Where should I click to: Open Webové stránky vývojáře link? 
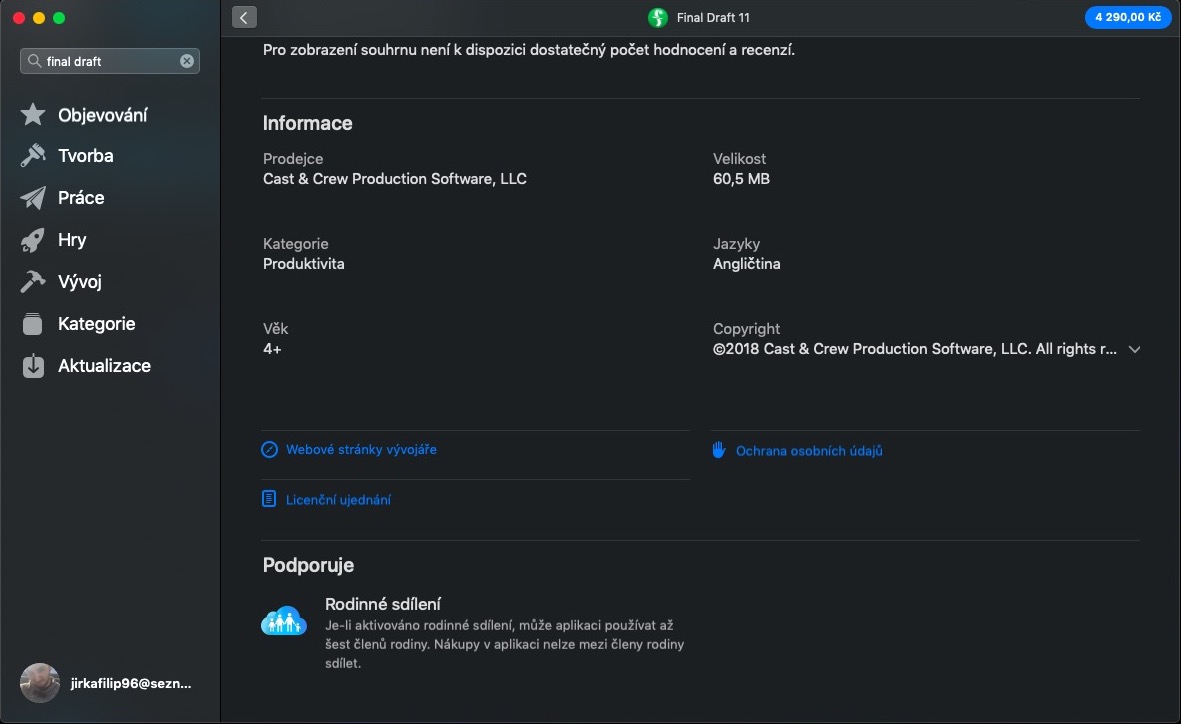(361, 449)
